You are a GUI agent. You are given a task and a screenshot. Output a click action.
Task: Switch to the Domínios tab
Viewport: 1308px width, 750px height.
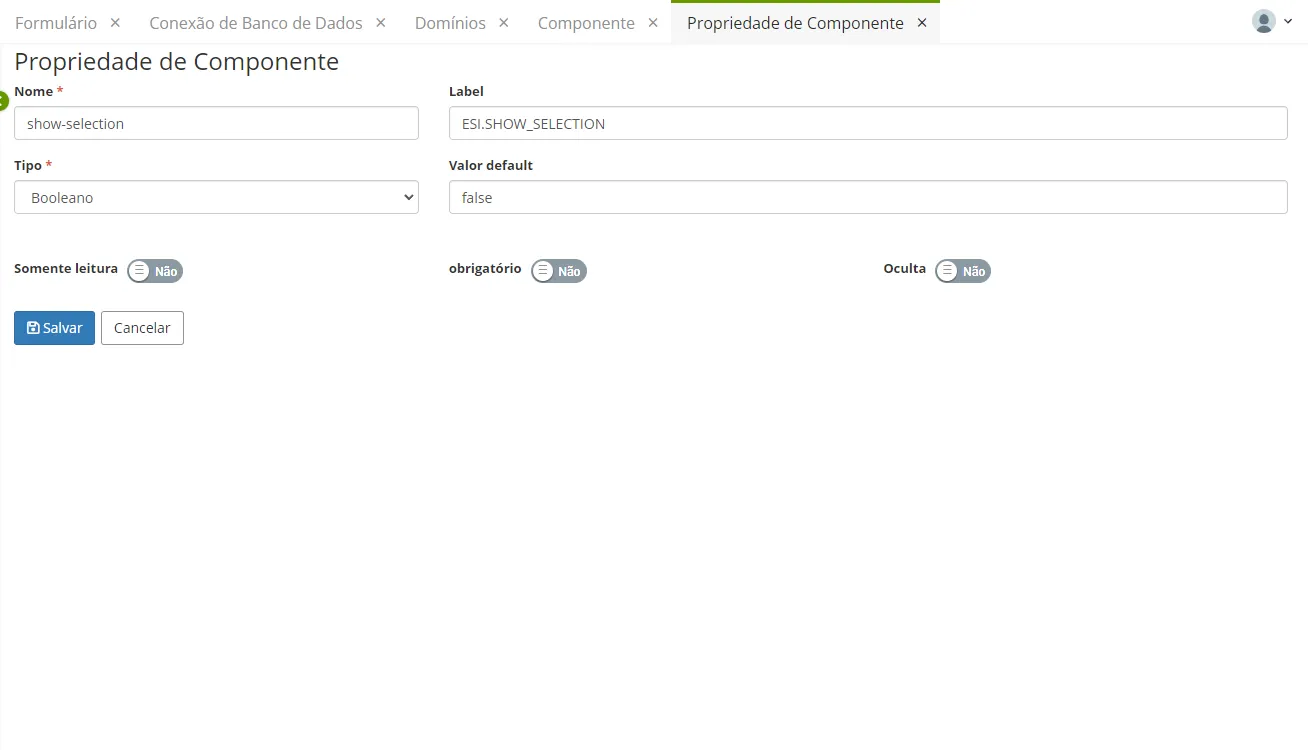pyautogui.click(x=450, y=22)
